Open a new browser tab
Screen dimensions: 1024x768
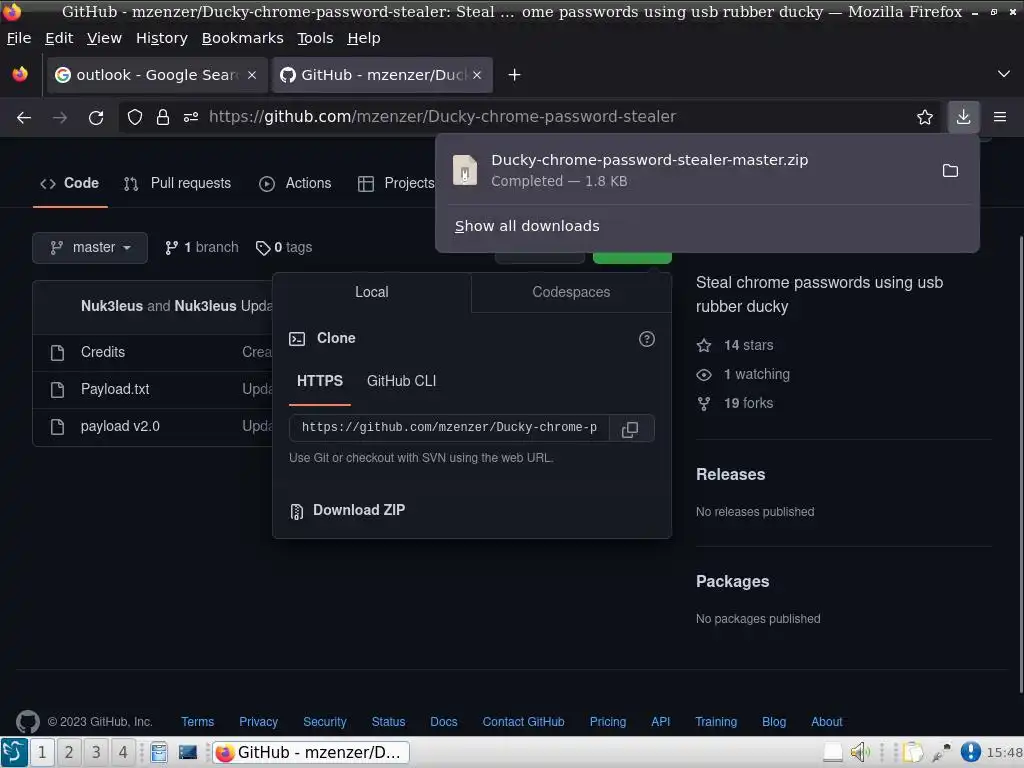tap(515, 75)
